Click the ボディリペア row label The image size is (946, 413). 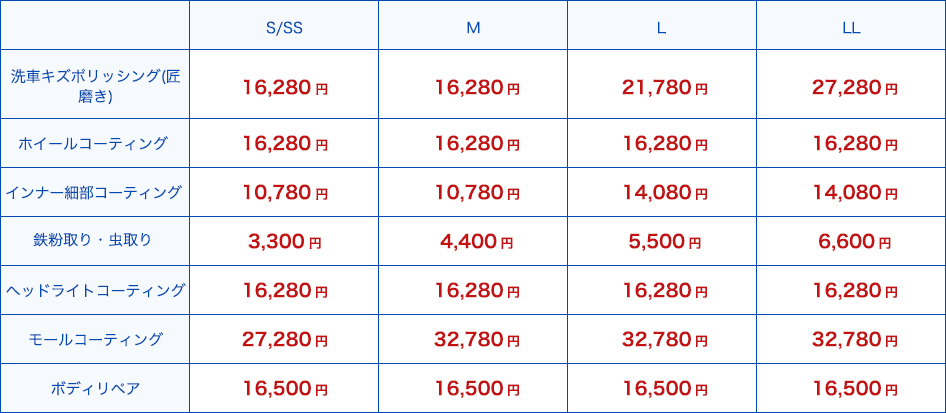[95, 388]
